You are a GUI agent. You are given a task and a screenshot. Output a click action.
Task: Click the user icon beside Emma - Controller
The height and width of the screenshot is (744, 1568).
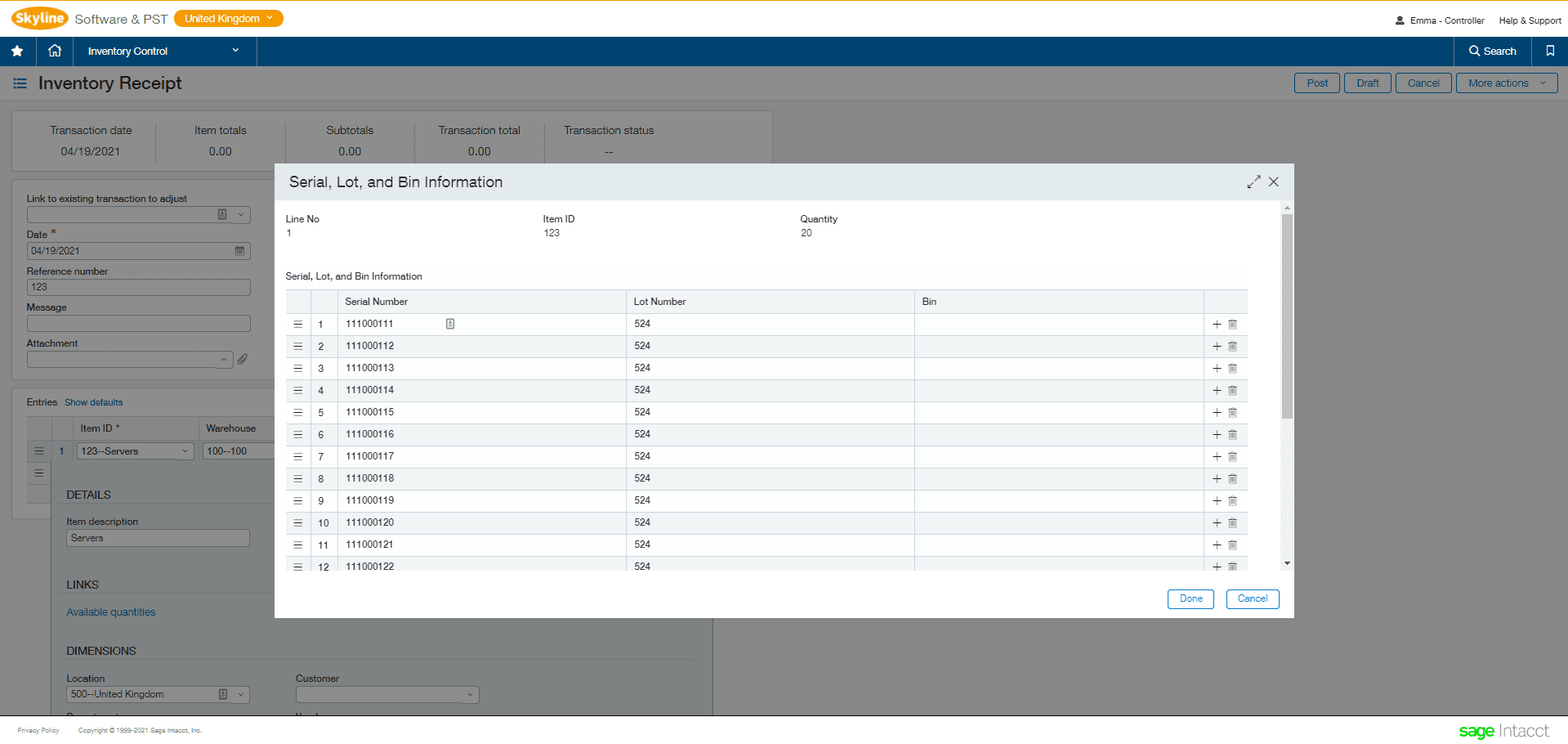[1398, 20]
